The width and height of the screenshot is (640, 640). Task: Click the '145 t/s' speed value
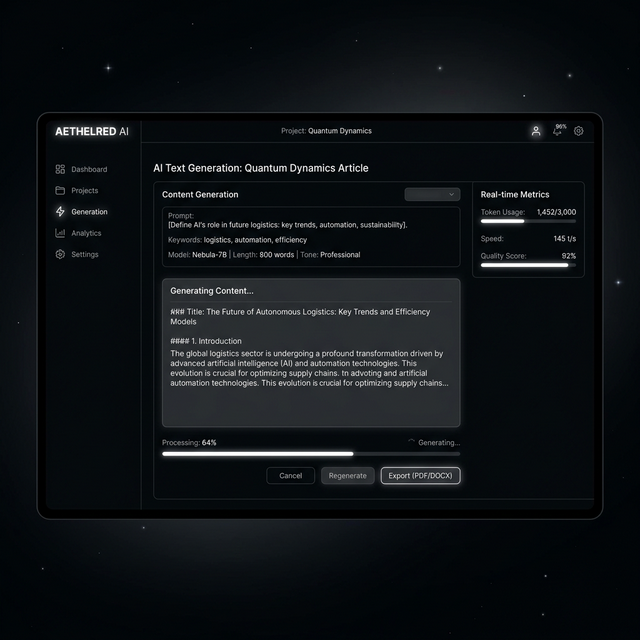(565, 238)
